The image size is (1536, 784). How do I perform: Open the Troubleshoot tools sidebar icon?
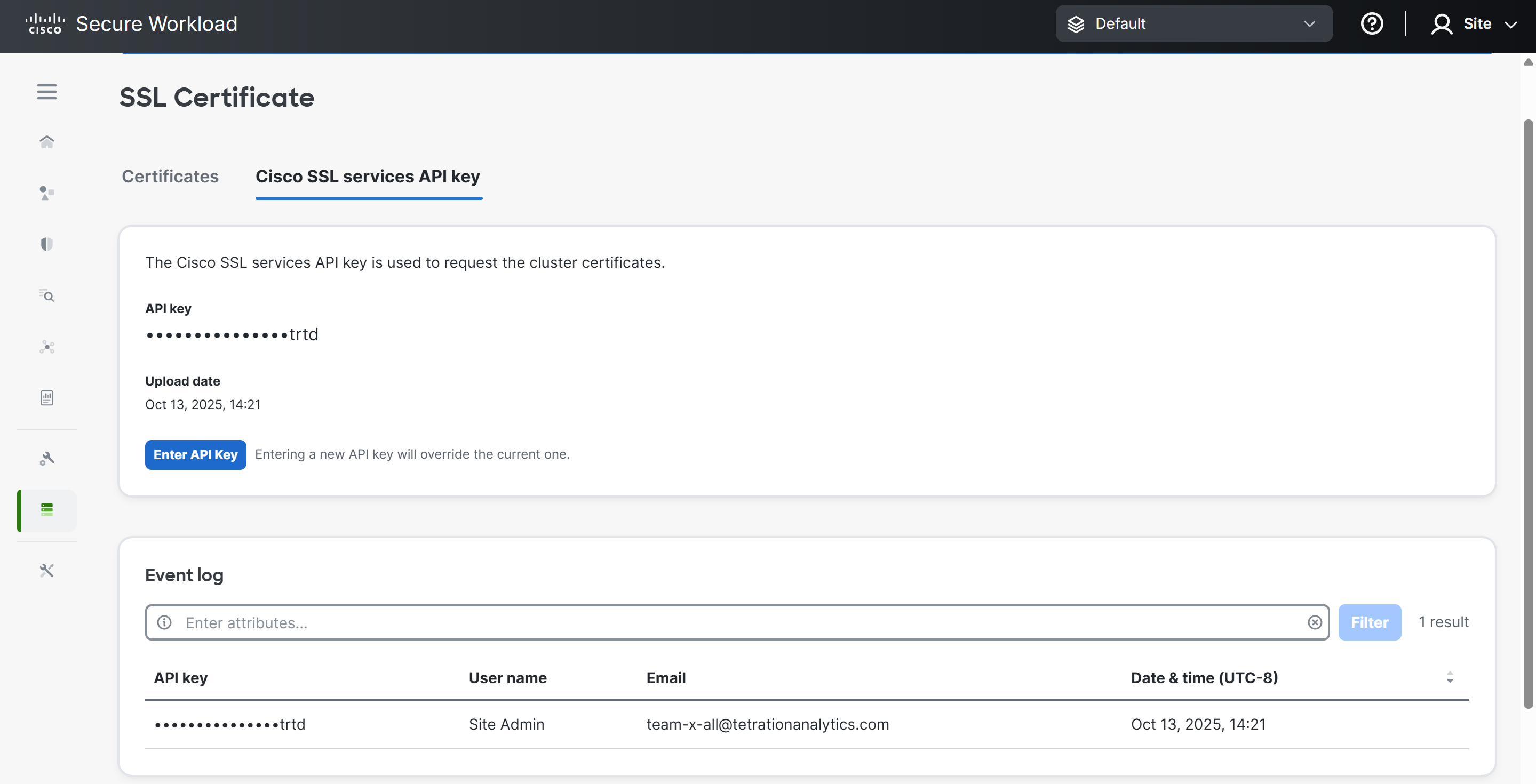pyautogui.click(x=46, y=570)
